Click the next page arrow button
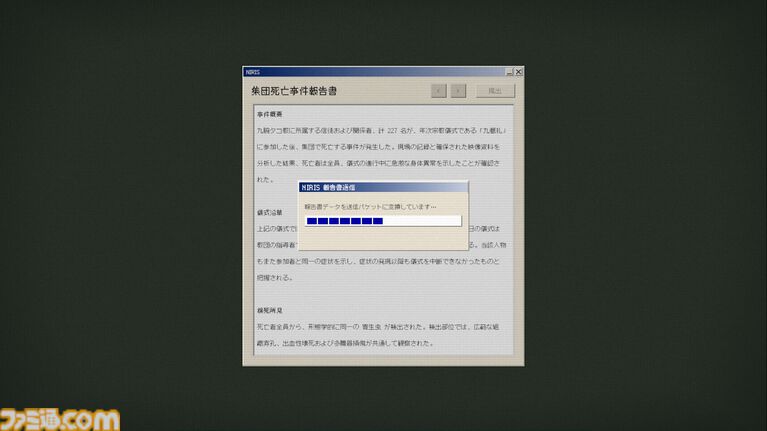Screen dimensions: 767x431 pos(458,91)
